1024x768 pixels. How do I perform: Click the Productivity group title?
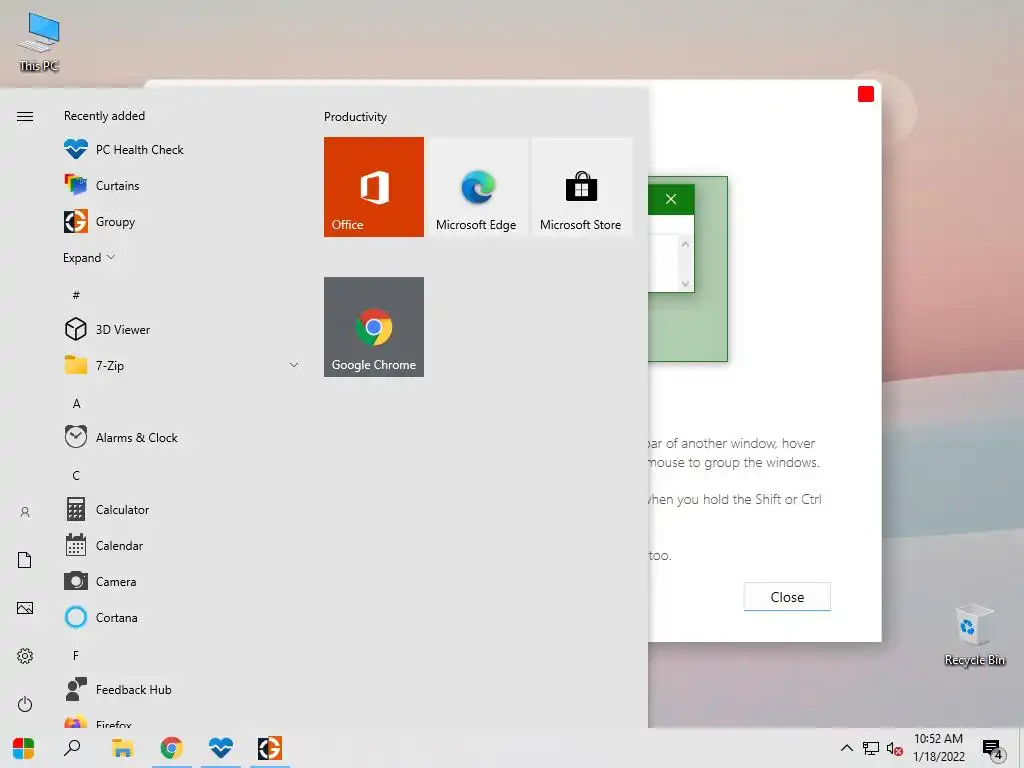355,117
